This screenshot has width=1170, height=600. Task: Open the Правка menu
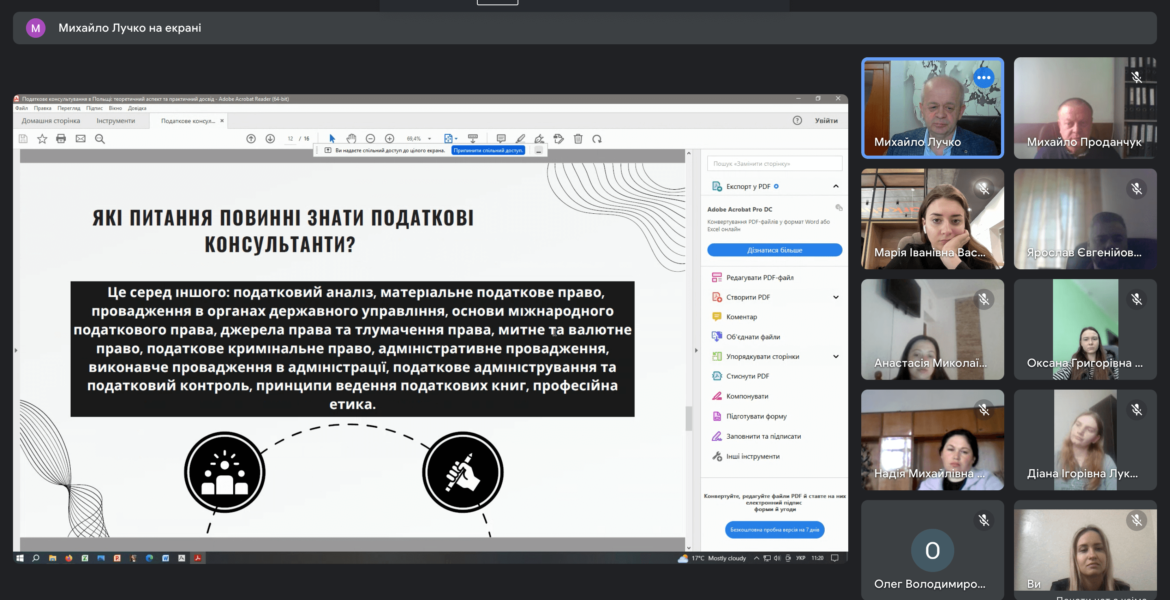(43, 108)
